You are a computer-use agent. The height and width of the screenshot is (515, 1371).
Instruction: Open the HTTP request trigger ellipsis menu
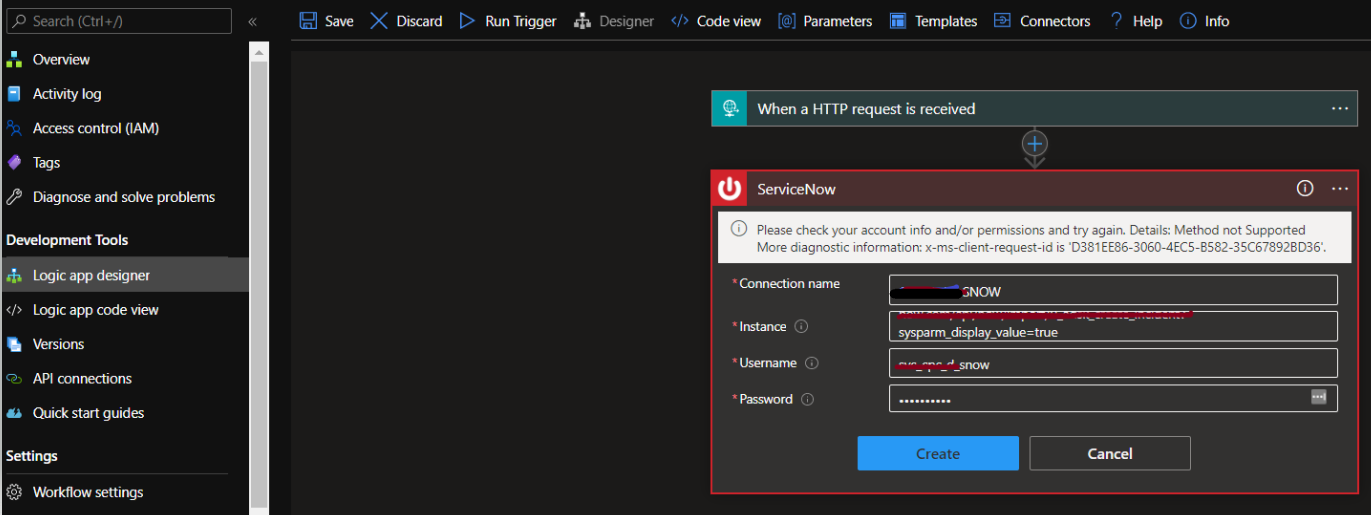coord(1340,108)
